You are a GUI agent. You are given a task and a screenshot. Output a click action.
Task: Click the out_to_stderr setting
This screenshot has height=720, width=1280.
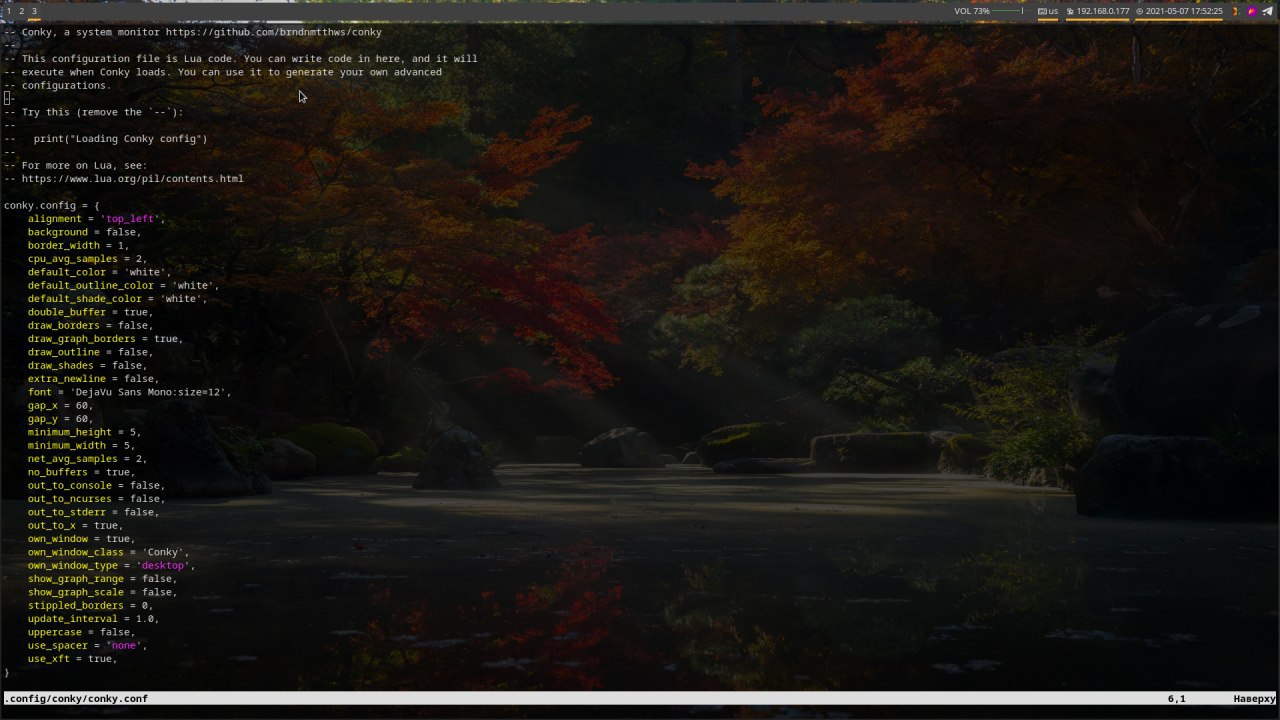pos(93,512)
